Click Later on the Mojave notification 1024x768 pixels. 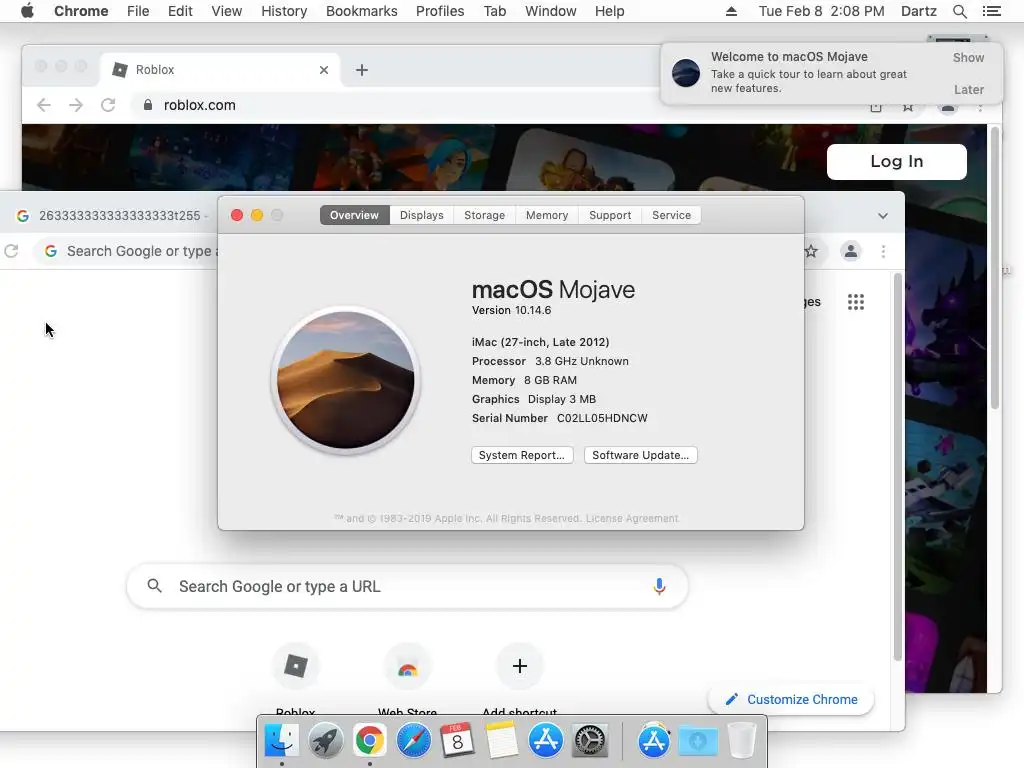point(968,89)
